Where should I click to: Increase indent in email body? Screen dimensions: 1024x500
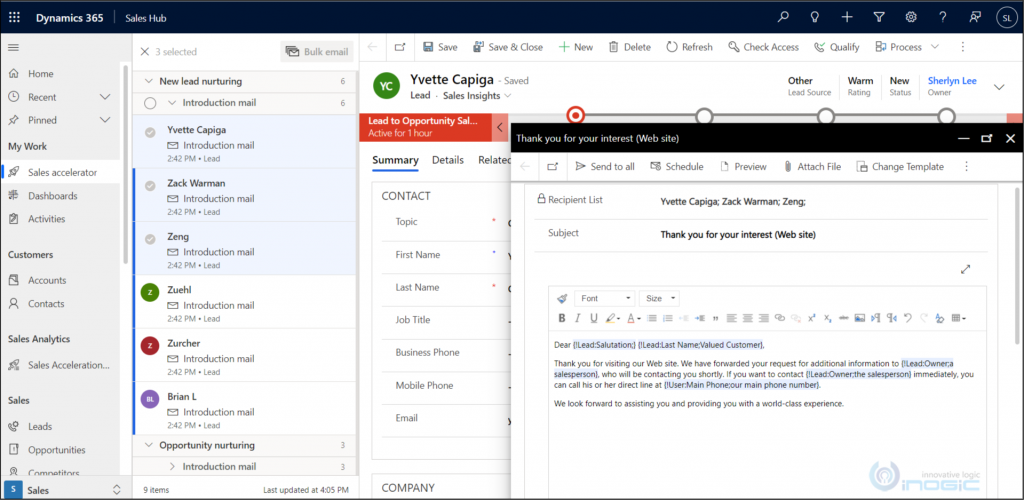pos(700,319)
